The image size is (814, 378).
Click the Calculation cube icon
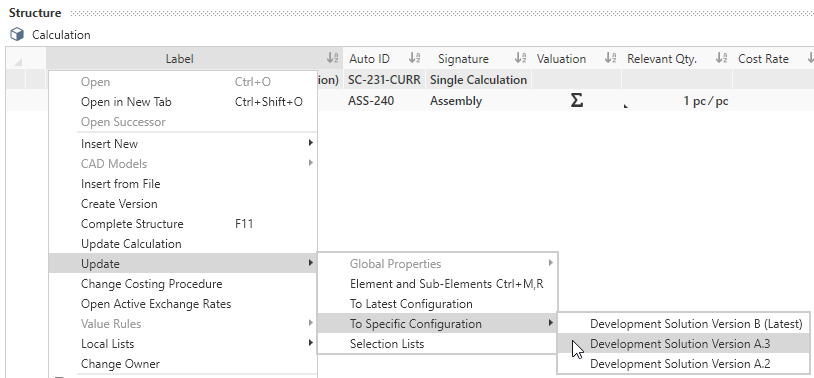coord(17,35)
